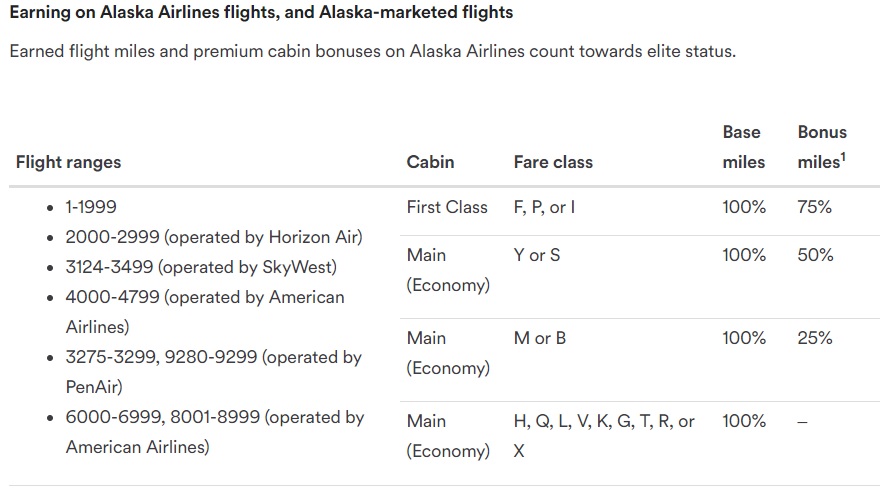The image size is (889, 495).
Task: Click the SkyWest 3124-3499 flight range
Action: point(201,268)
